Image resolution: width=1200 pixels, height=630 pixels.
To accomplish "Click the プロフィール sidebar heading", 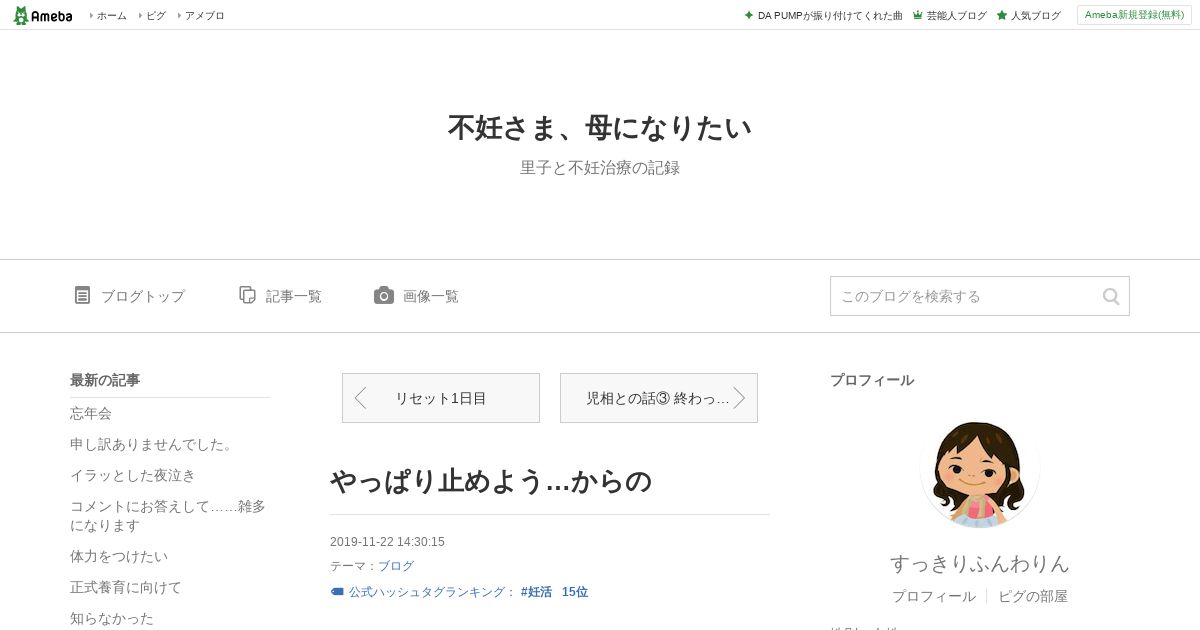I will tap(872, 380).
